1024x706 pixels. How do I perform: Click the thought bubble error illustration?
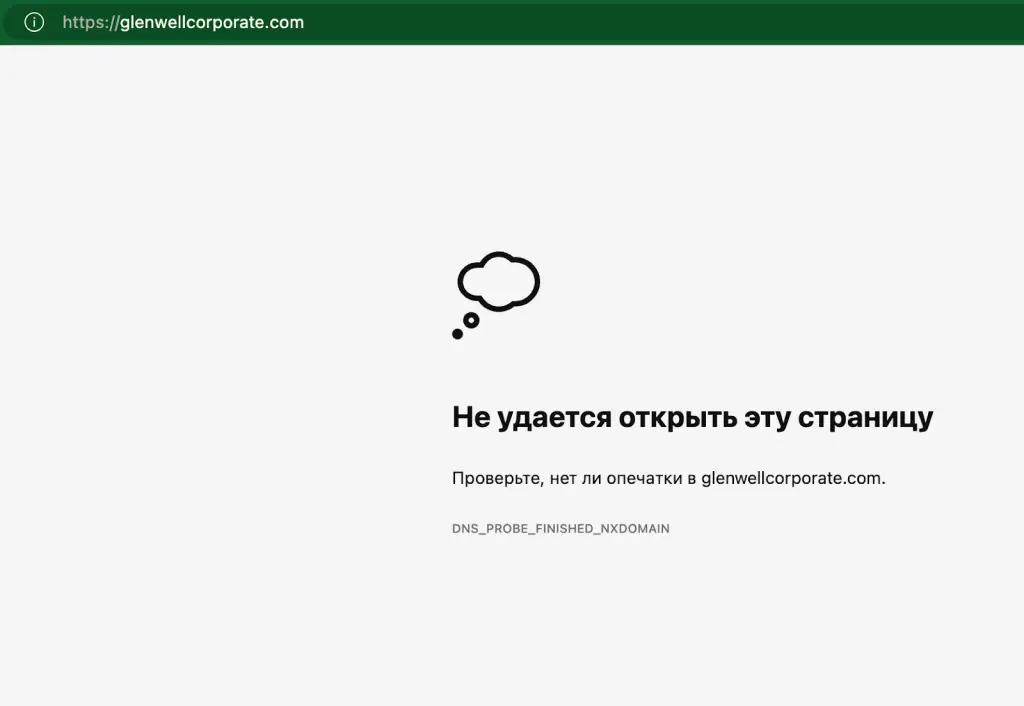496,295
